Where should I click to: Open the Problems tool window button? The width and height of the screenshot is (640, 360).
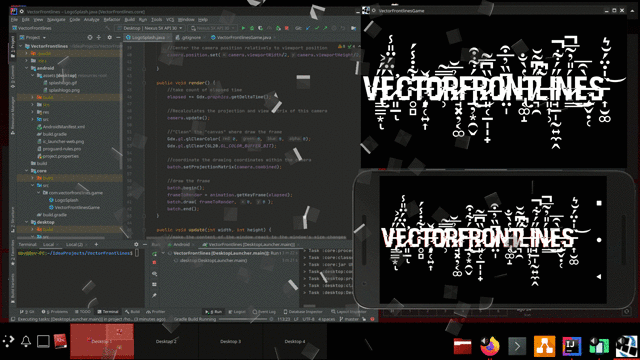click(x=55, y=312)
